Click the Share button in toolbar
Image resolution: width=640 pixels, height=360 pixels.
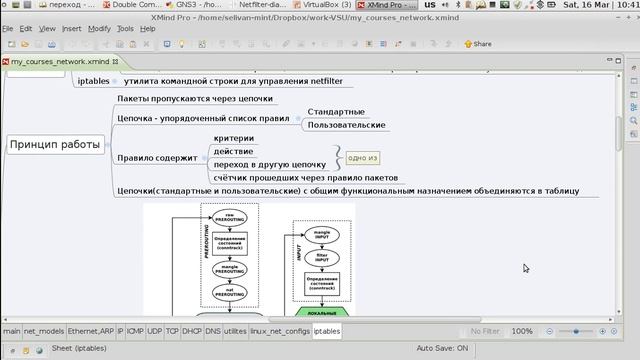(478, 44)
